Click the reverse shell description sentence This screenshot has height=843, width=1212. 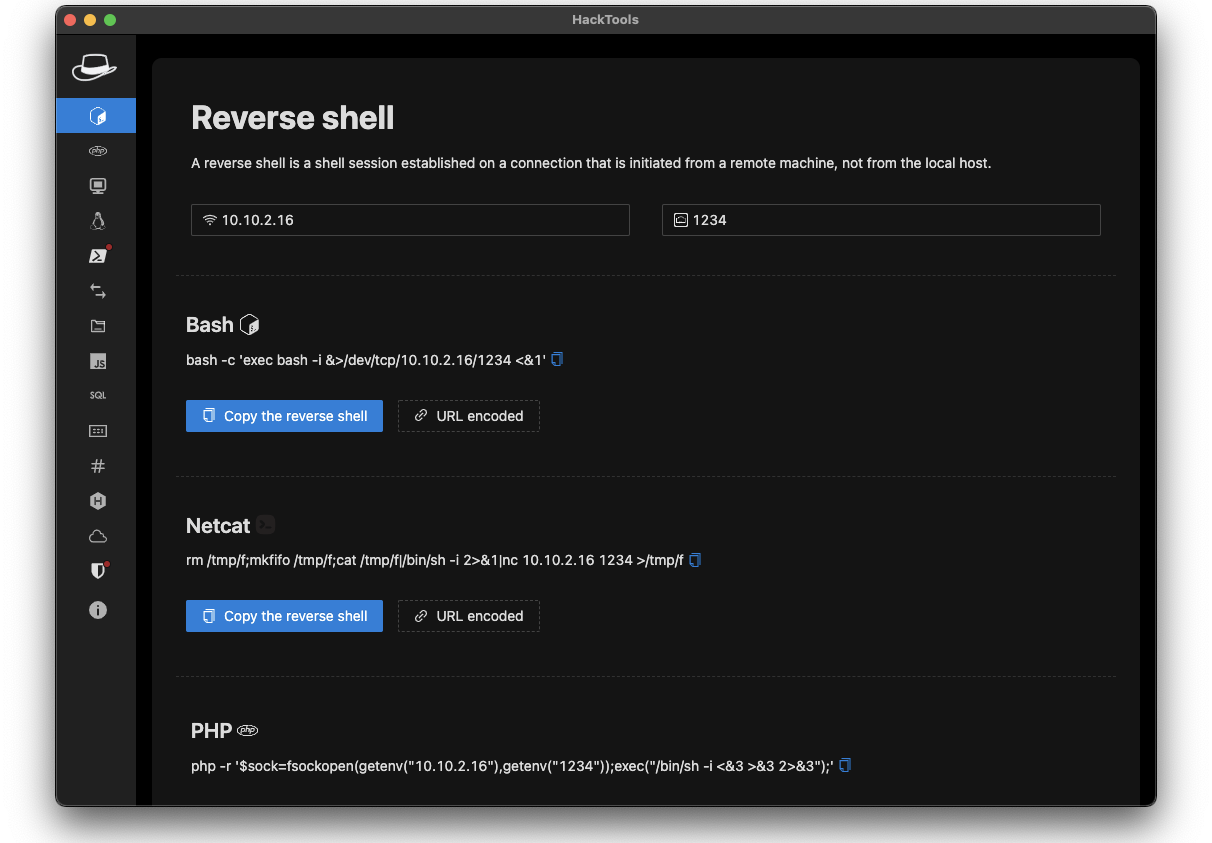tap(591, 163)
